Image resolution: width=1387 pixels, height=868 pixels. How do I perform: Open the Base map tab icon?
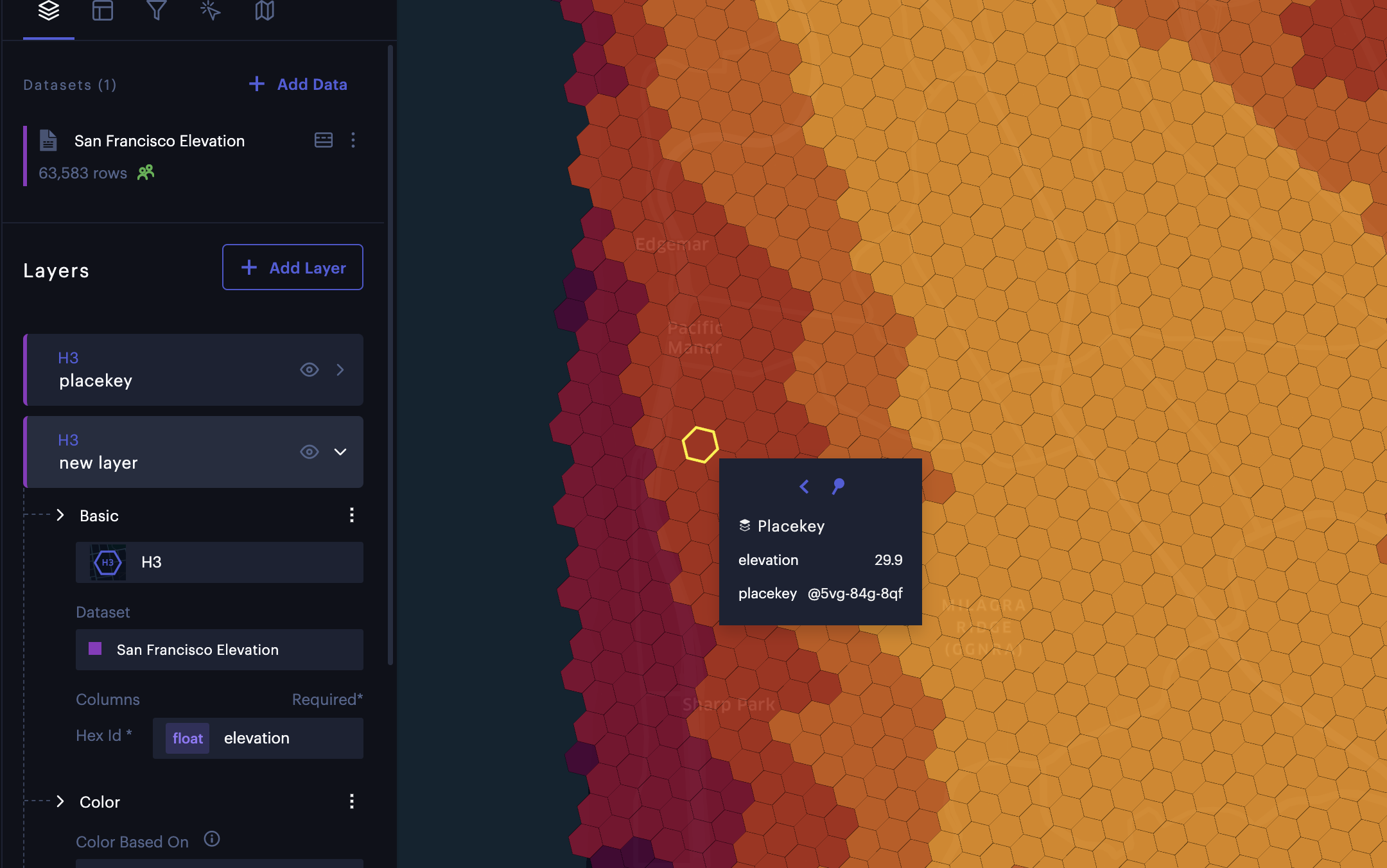(265, 11)
